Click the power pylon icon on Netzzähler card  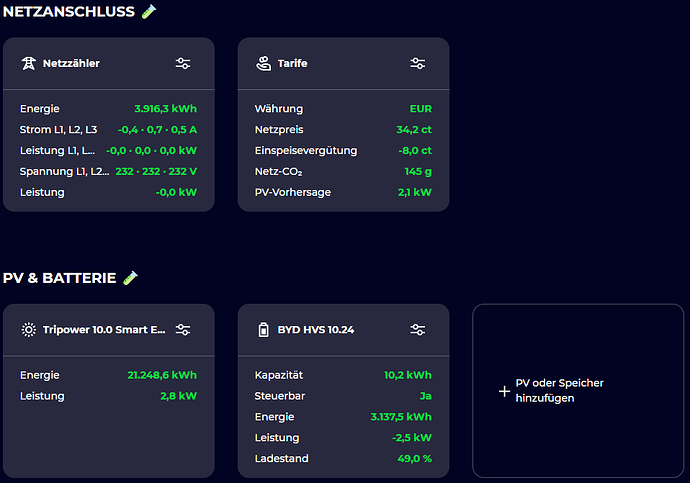click(x=28, y=63)
